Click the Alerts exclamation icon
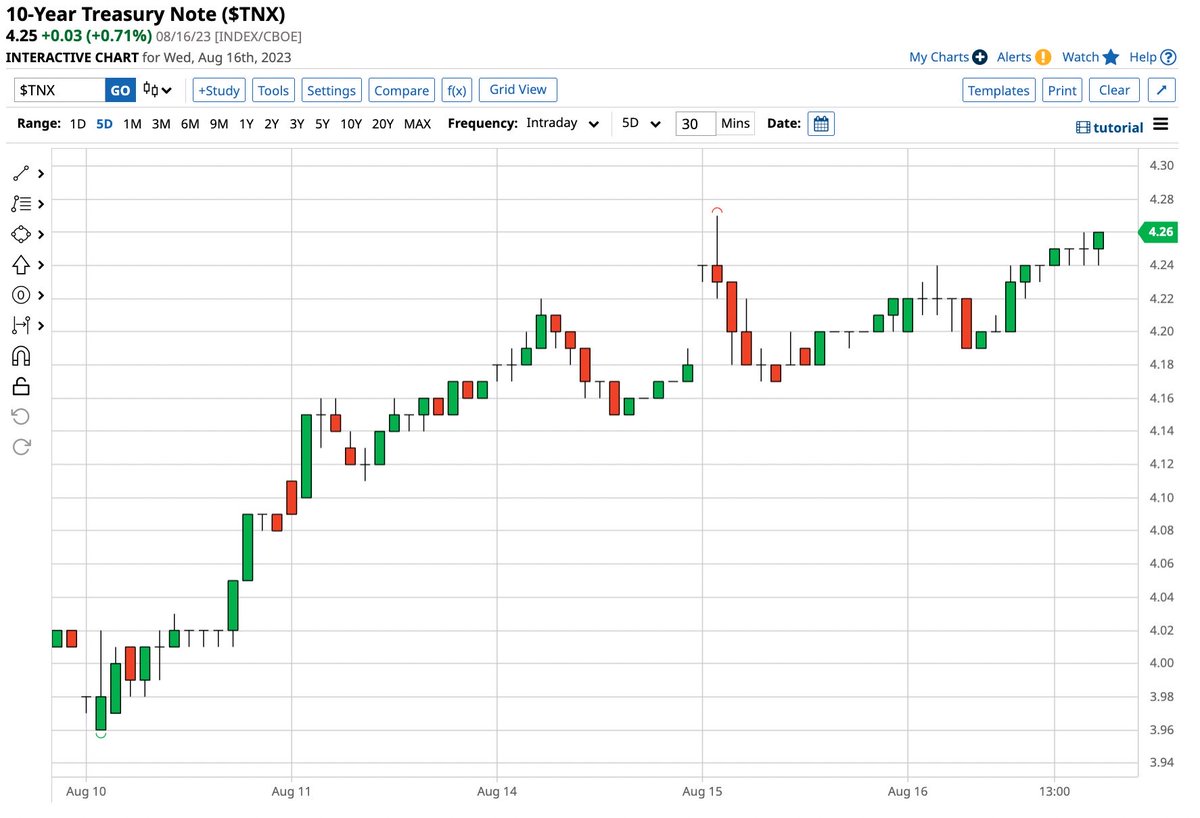The image size is (1200, 818). coord(1043,57)
